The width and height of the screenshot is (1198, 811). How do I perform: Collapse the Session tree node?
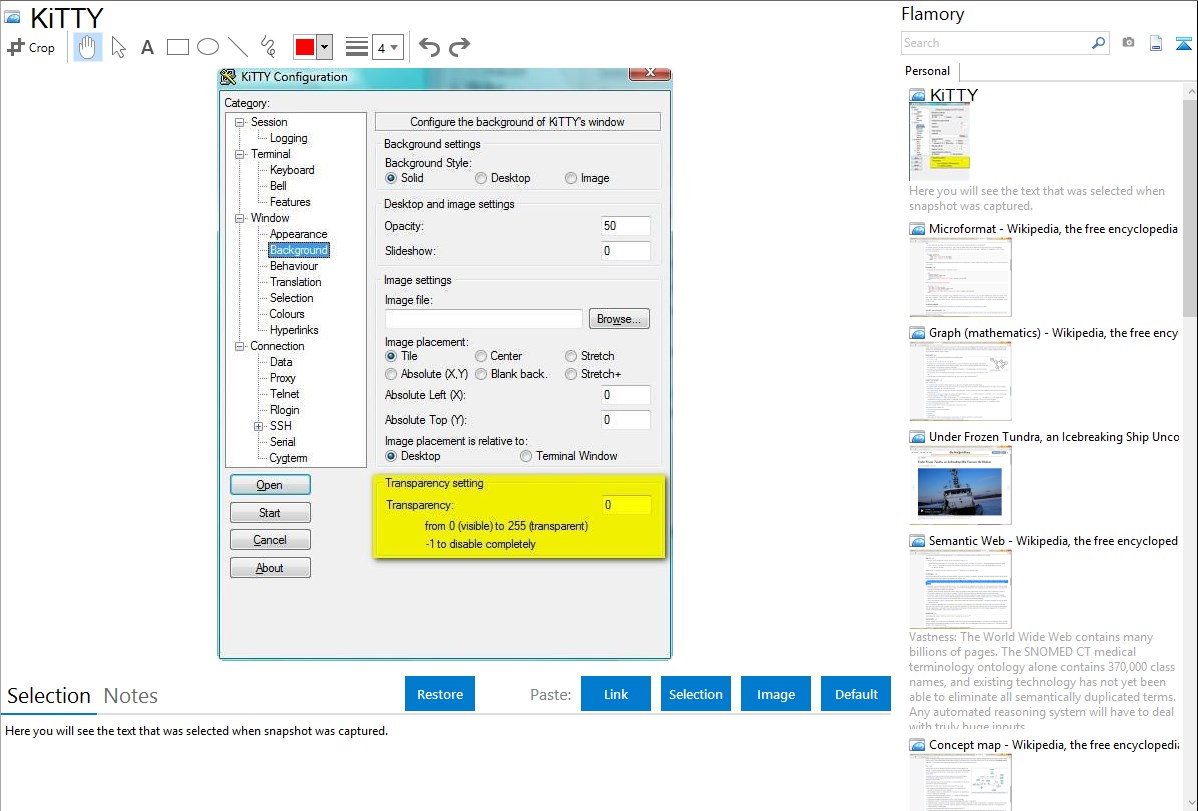pos(239,122)
